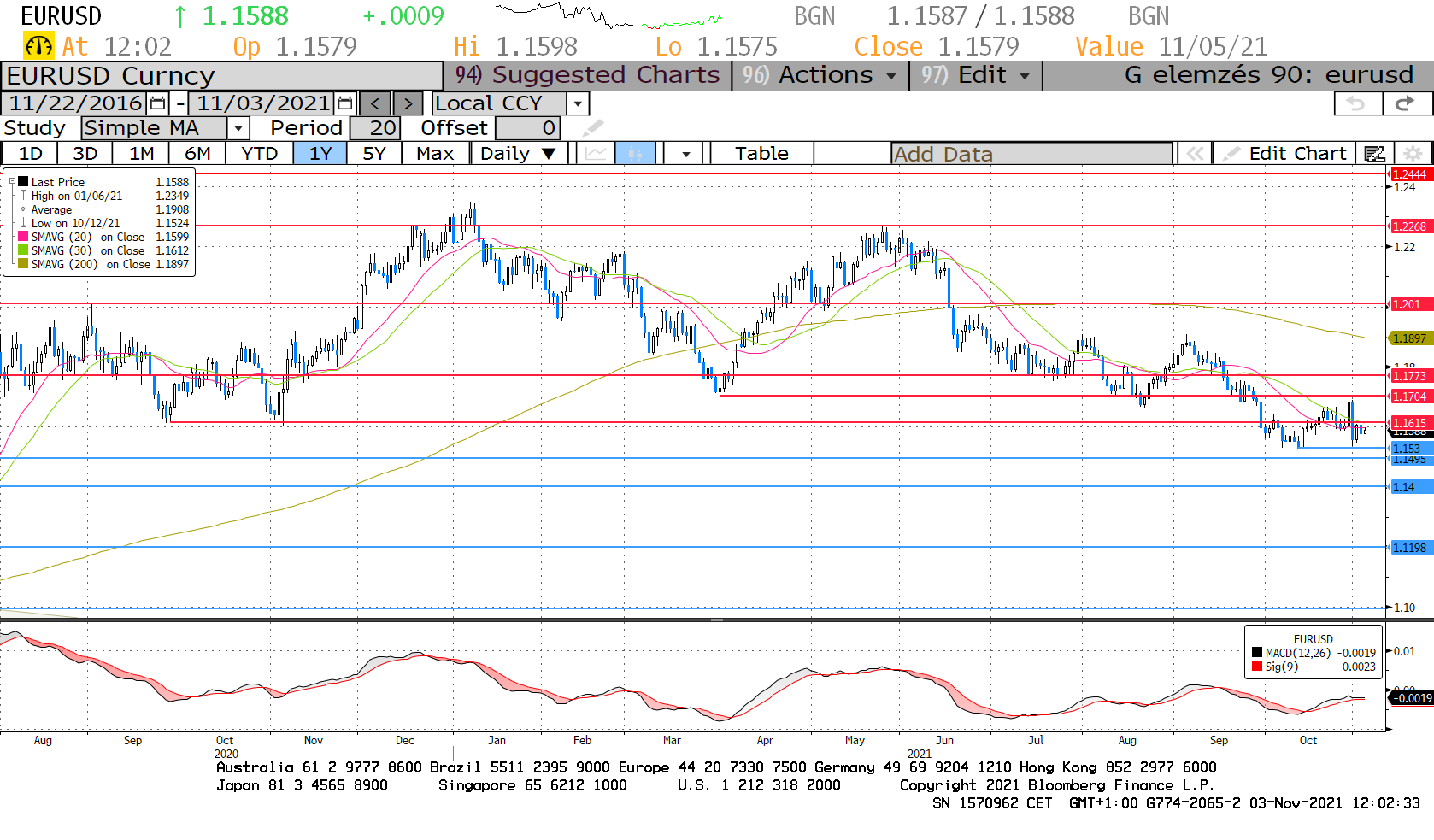Click the 'Study' label
Image resolution: width=1434 pixels, height=840 pixels.
click(34, 128)
